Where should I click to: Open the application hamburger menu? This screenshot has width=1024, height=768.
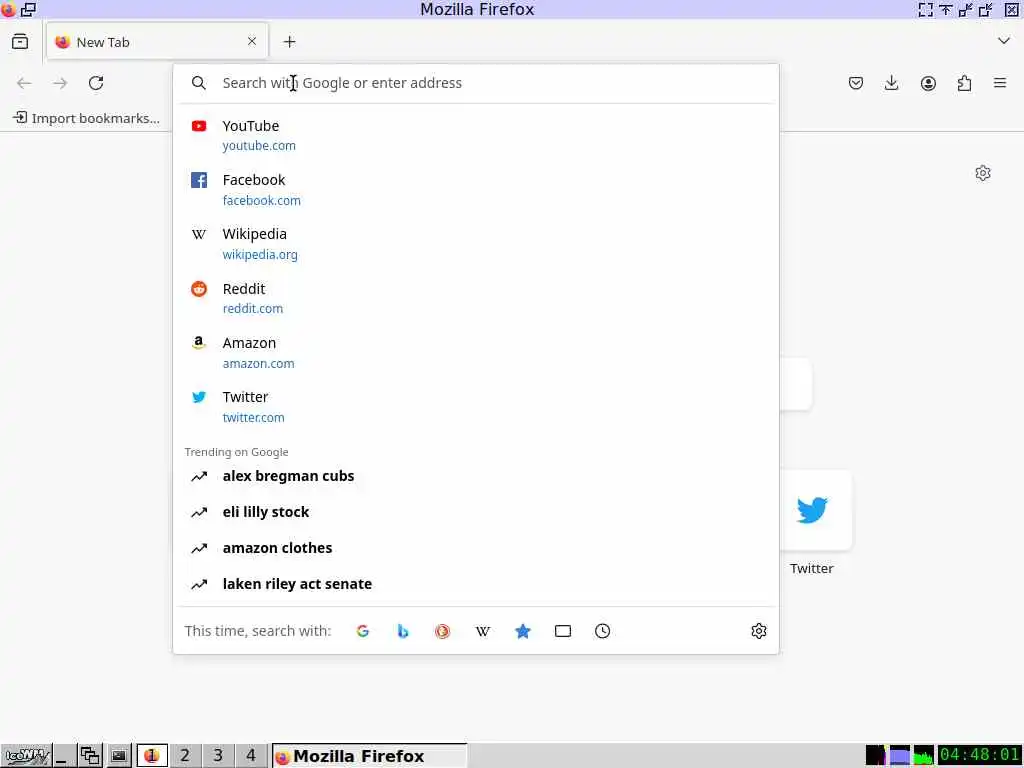[1000, 83]
